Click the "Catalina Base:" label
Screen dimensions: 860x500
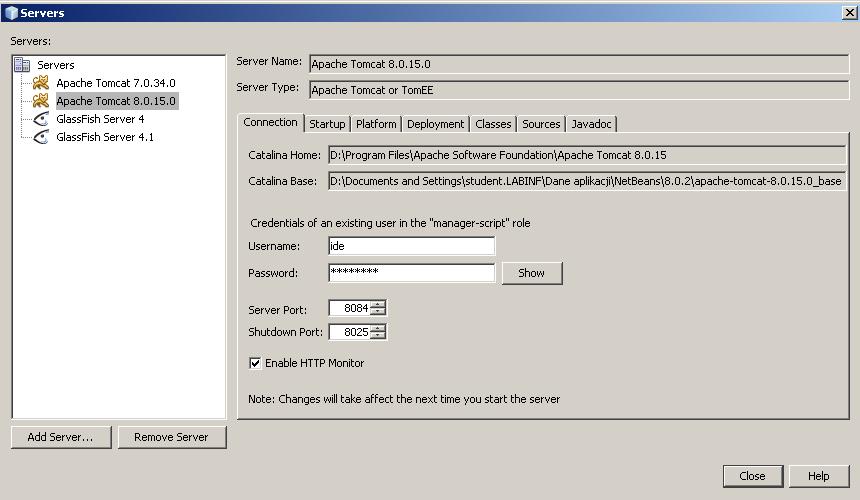pyautogui.click(x=282, y=181)
